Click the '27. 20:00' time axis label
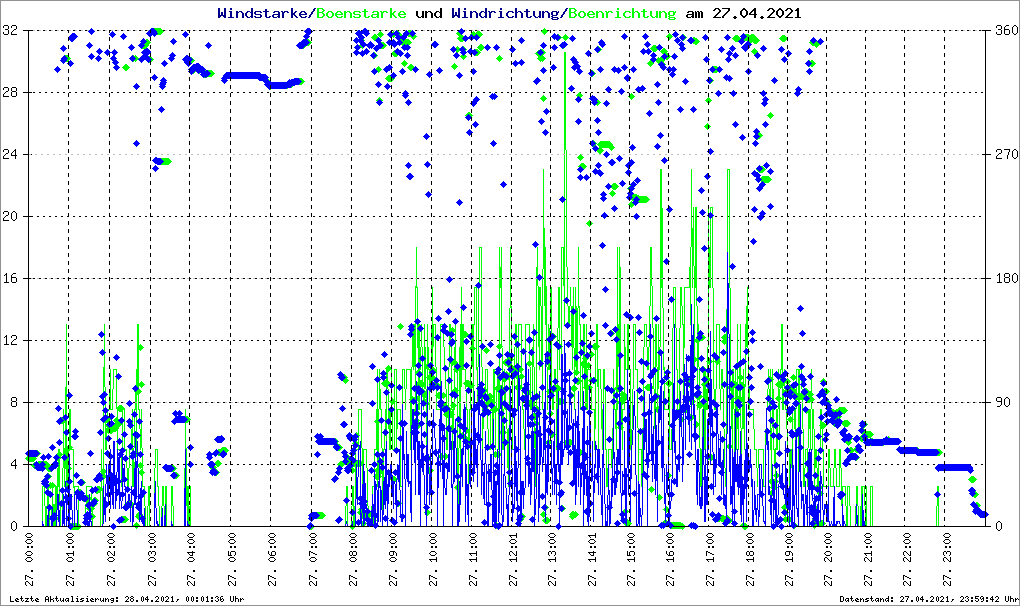 [x=827, y=560]
